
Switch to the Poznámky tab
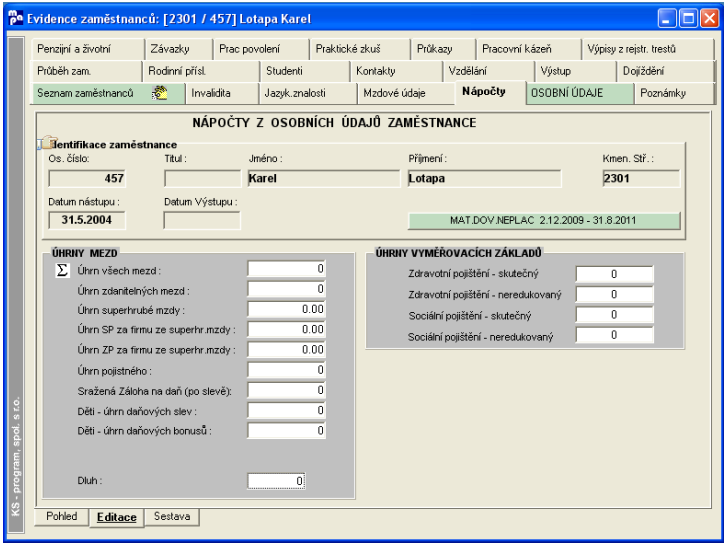pyautogui.click(x=674, y=93)
